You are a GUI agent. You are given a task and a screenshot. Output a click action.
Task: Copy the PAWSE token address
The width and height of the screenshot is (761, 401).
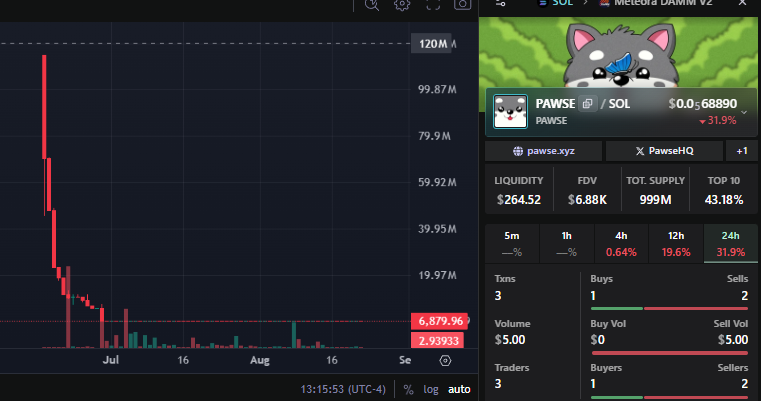(x=587, y=103)
